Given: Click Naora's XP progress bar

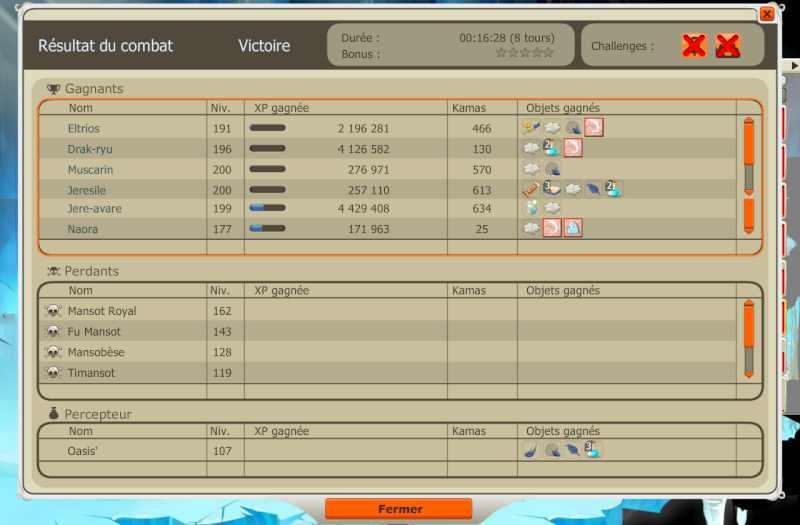Looking at the screenshot, I should 267,229.
